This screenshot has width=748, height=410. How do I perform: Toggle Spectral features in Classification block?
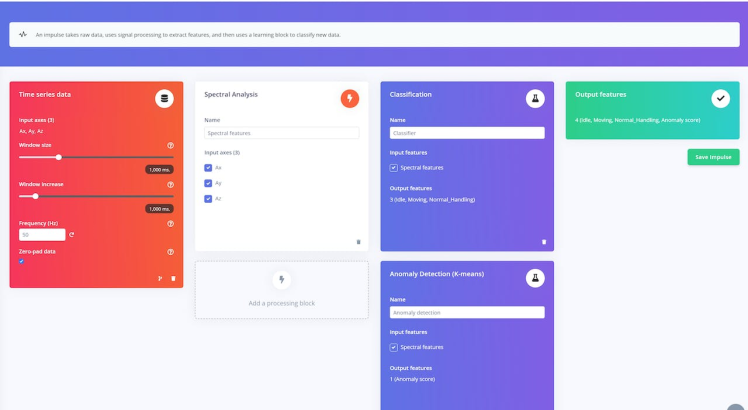tap(394, 168)
